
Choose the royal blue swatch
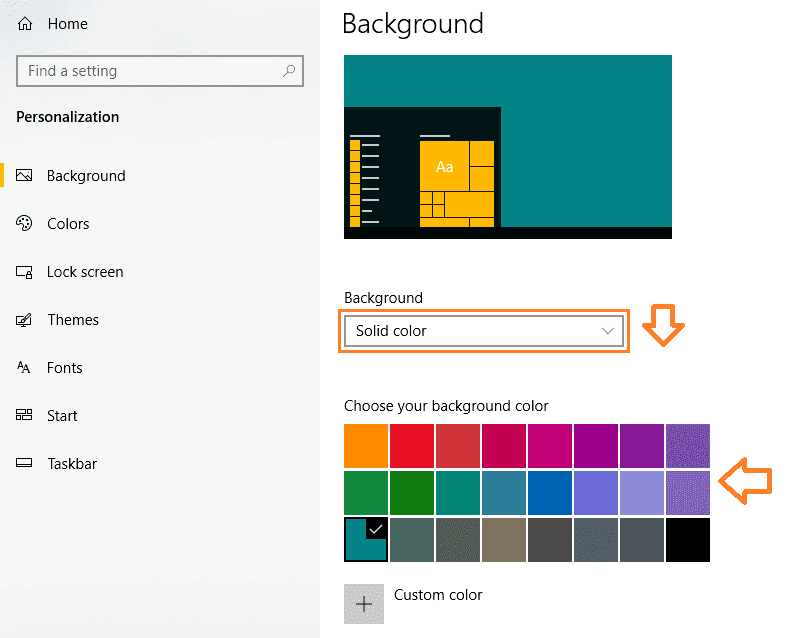(x=550, y=493)
